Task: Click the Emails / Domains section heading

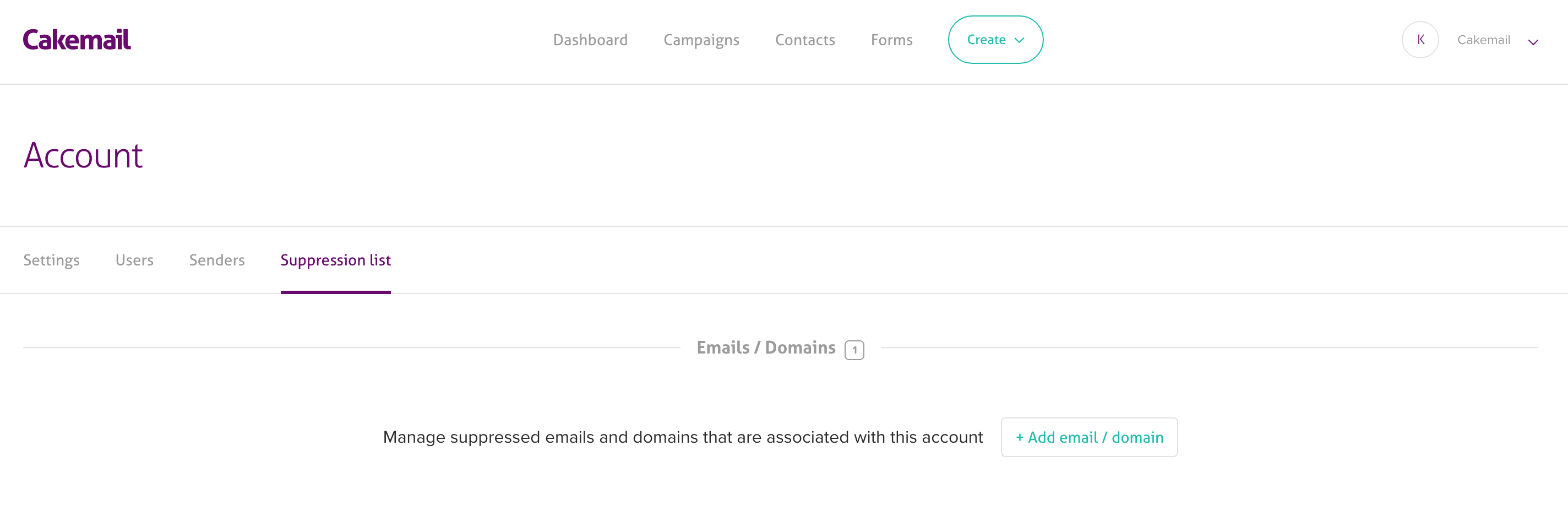Action: 766,348
